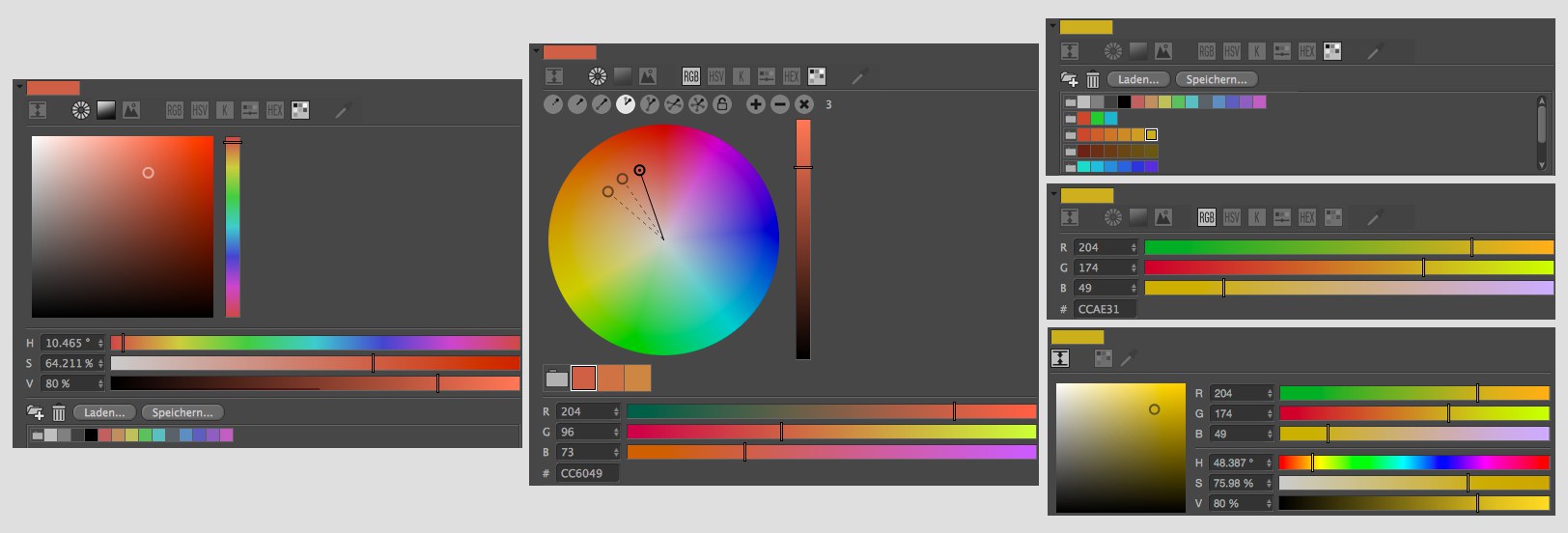
Task: Click the add swatch folder icon top right
Action: tap(1069, 80)
